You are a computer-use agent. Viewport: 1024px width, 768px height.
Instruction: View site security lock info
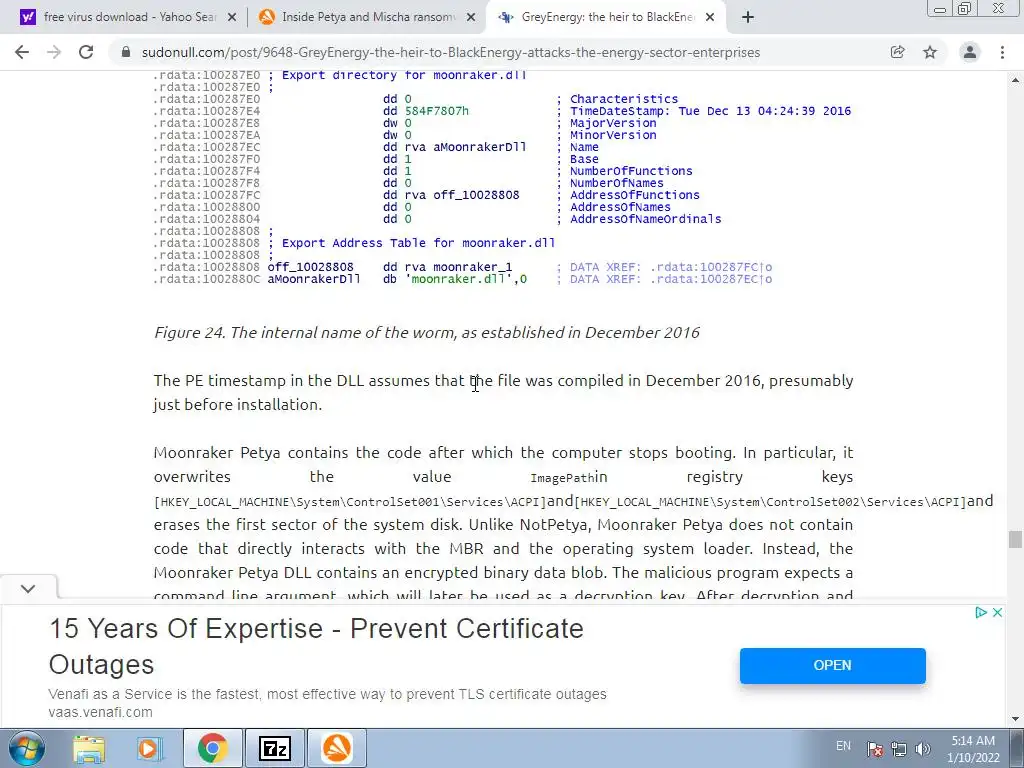(x=126, y=52)
